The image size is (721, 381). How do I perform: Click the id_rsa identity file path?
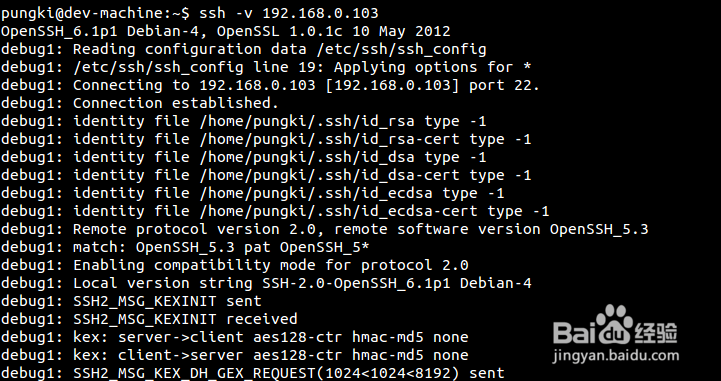(x=307, y=121)
